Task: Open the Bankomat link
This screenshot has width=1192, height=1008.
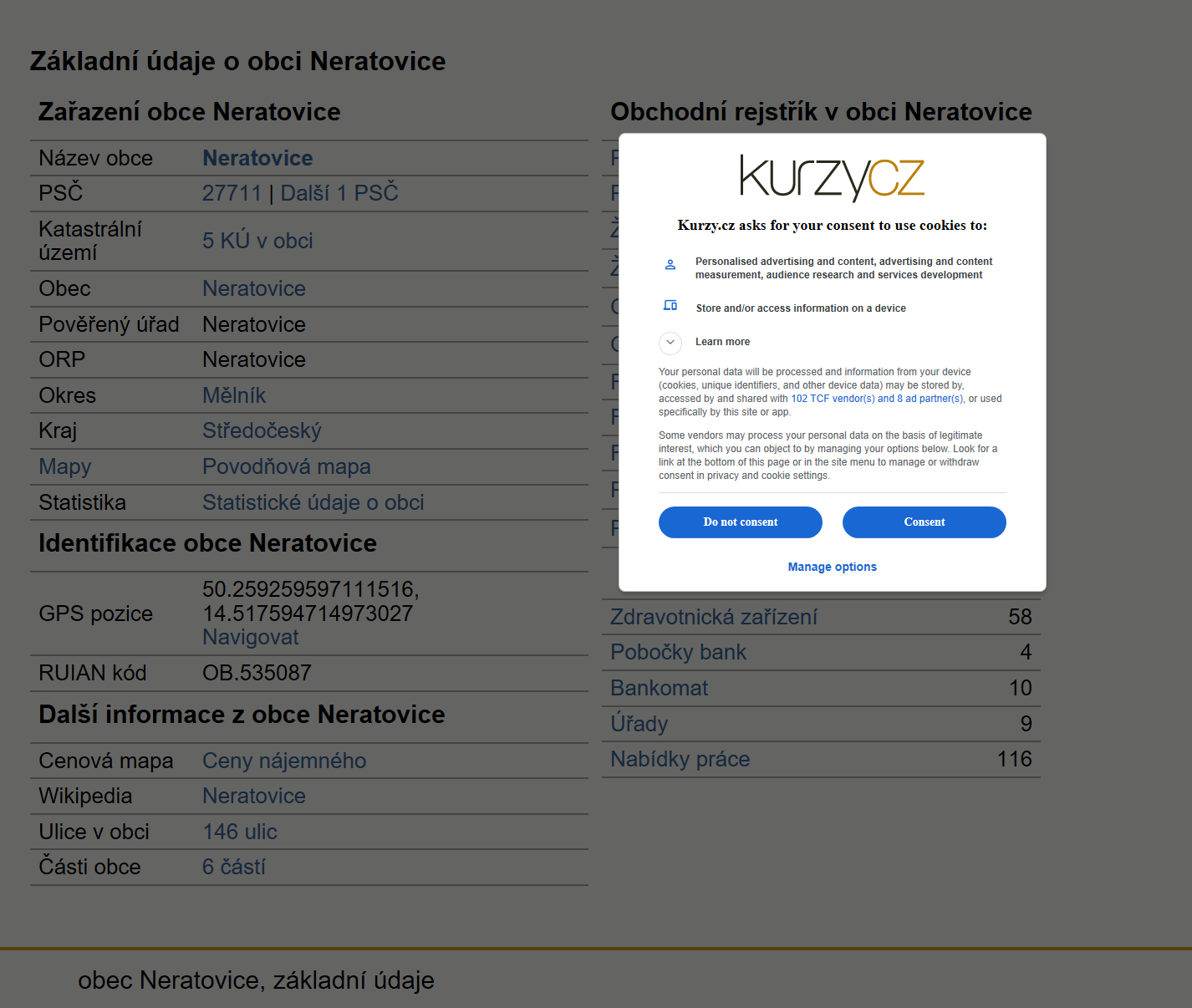Action: [x=659, y=688]
